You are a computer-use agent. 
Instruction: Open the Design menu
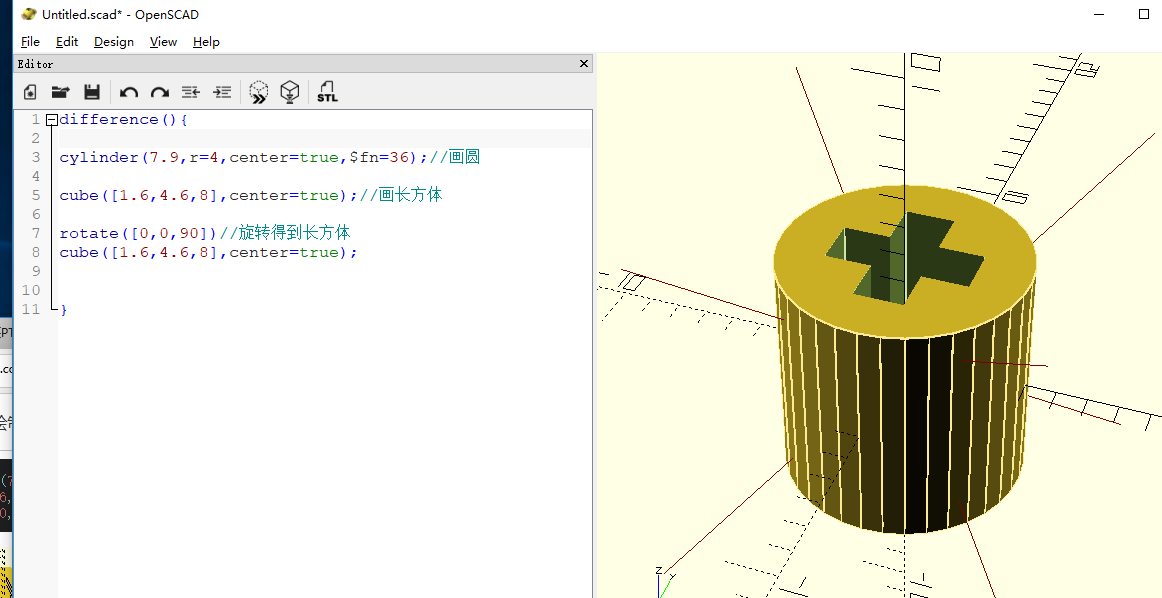[x=113, y=42]
